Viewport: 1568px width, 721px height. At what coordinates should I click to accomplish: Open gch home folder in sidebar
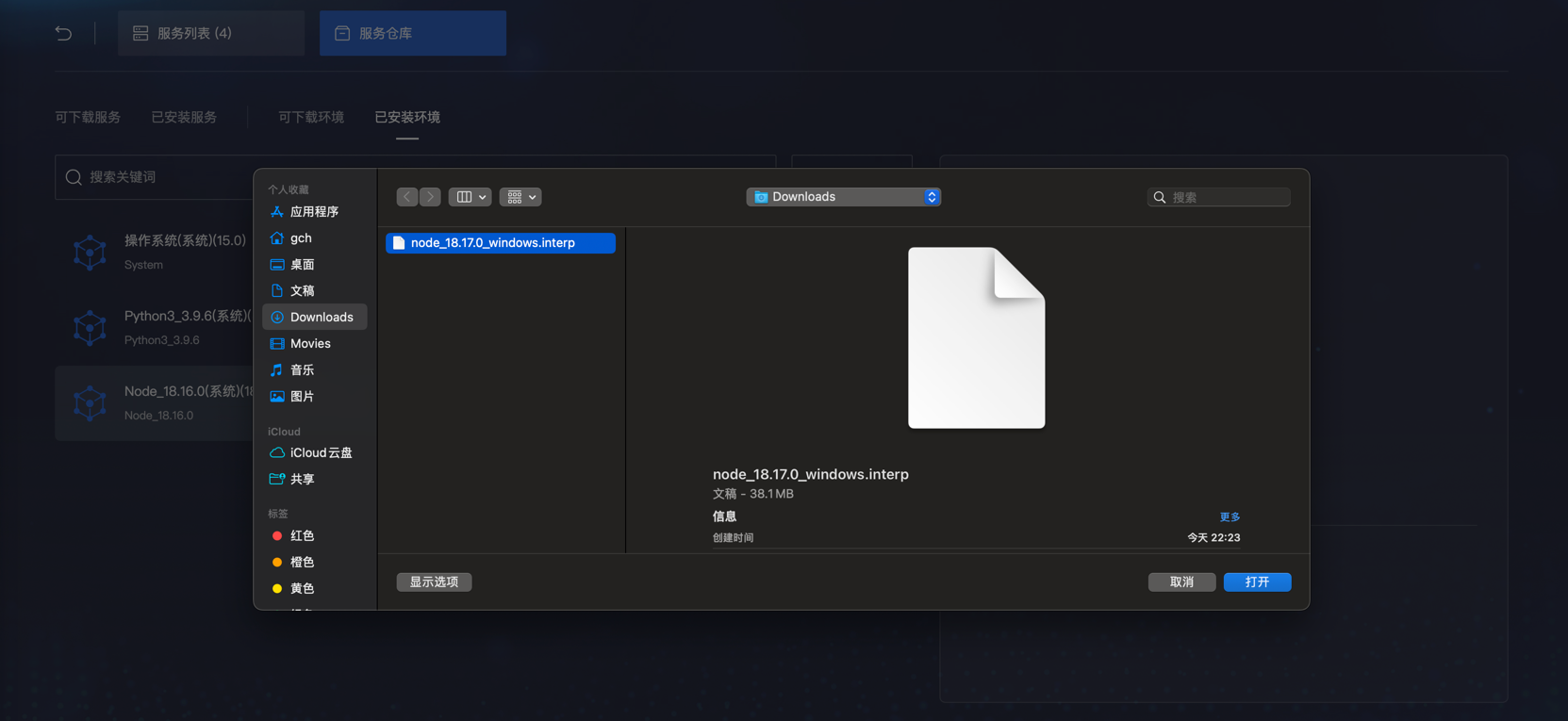(314, 238)
